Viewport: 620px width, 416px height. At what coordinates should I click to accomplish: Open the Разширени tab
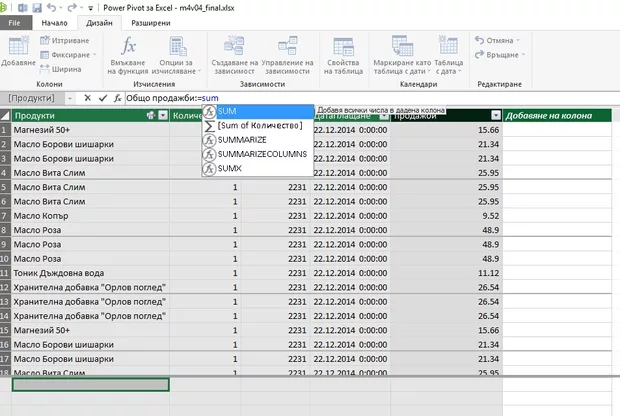coord(150,21)
